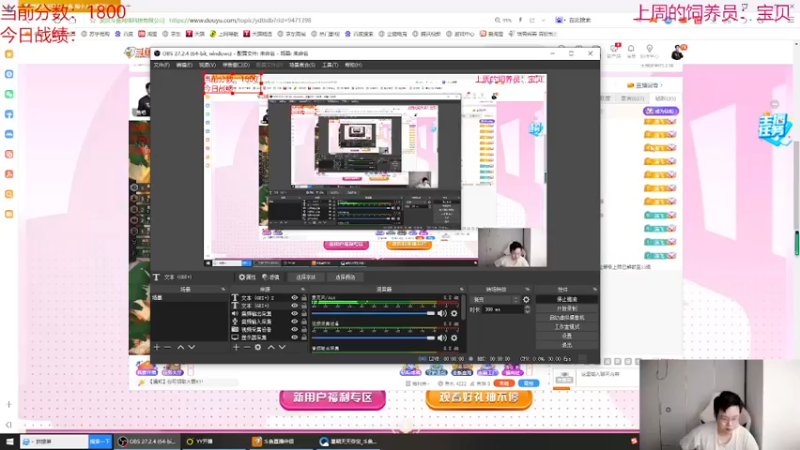The height and width of the screenshot is (450, 800).
Task: Open 文件(F) menu in OBS
Action: pos(162,65)
